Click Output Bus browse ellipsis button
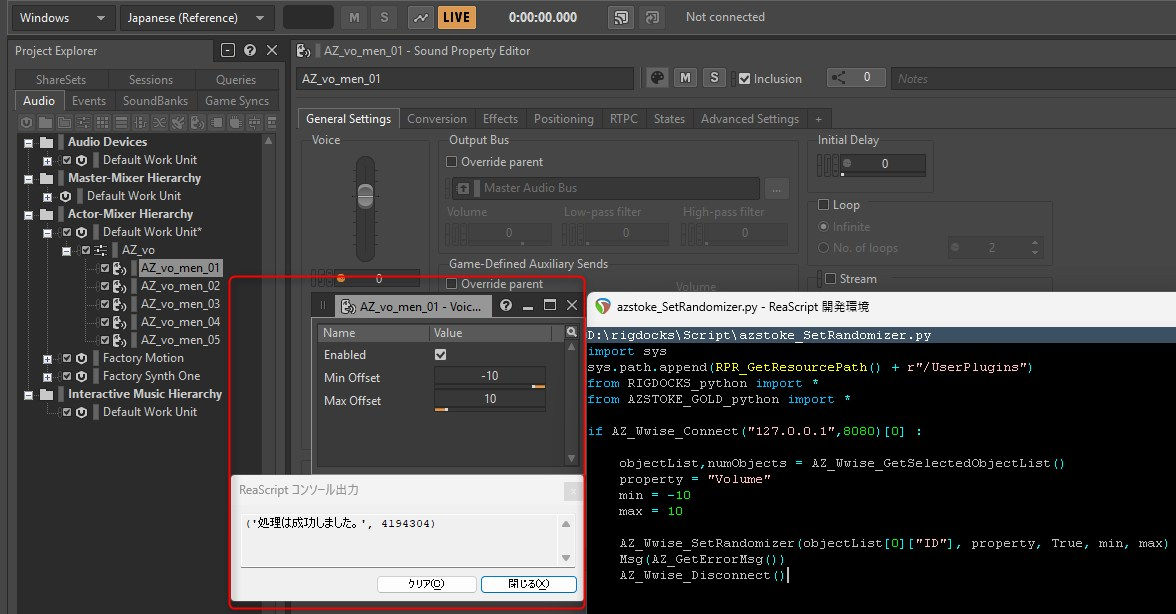 click(776, 188)
